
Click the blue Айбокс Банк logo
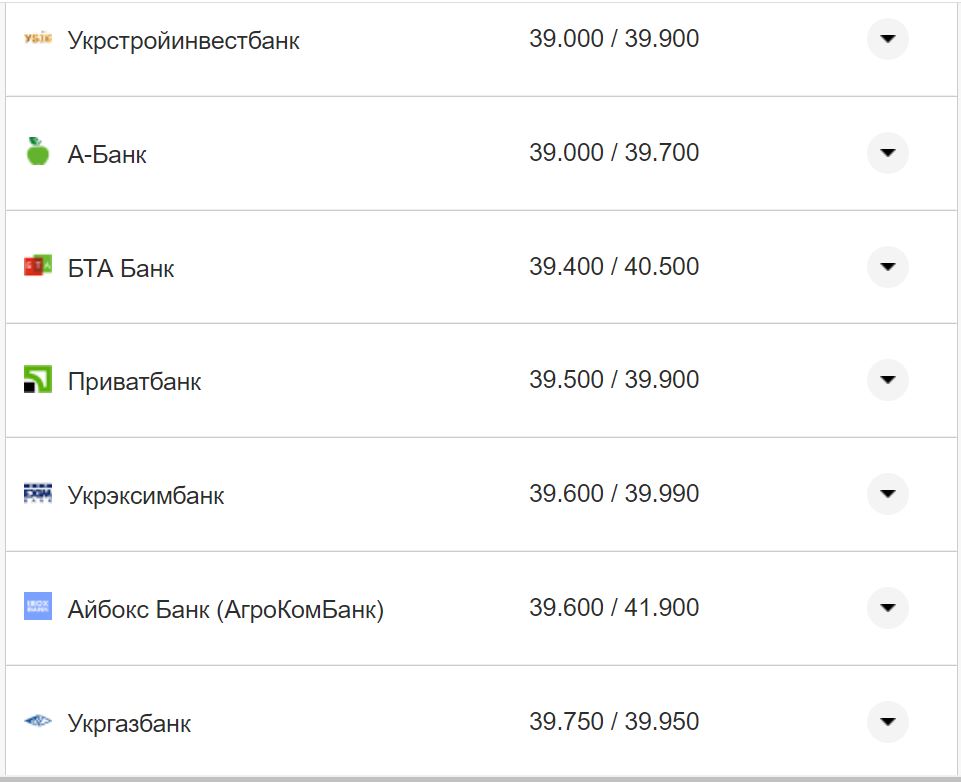click(36, 607)
